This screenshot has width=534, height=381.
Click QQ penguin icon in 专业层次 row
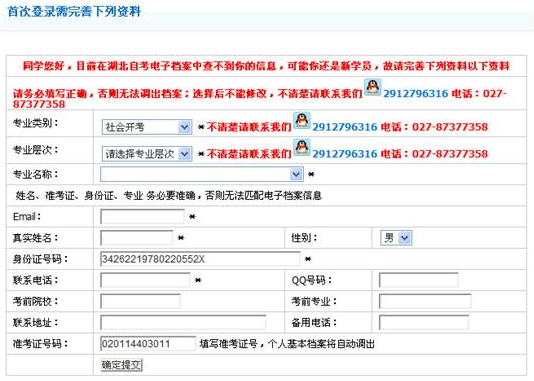click(302, 147)
